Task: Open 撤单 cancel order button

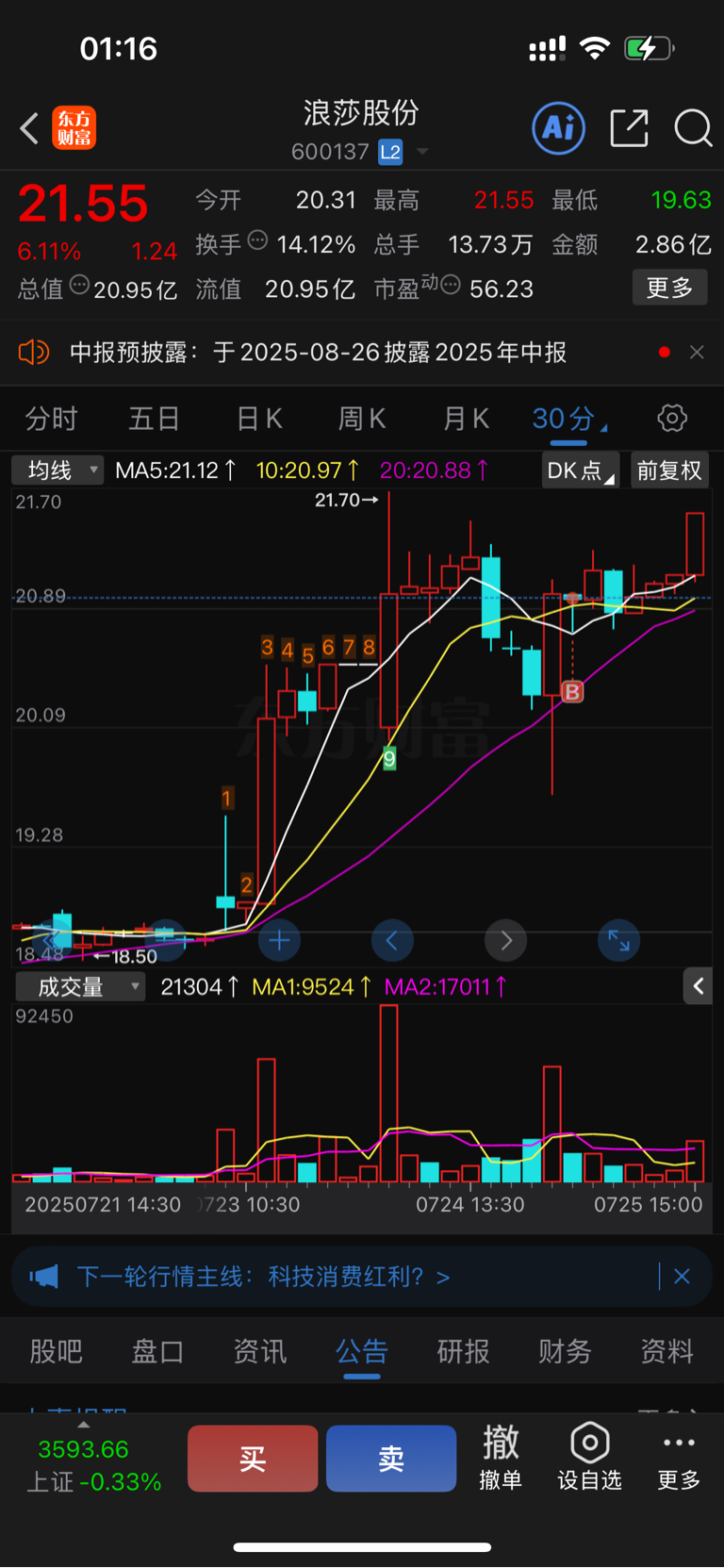Action: click(501, 1458)
